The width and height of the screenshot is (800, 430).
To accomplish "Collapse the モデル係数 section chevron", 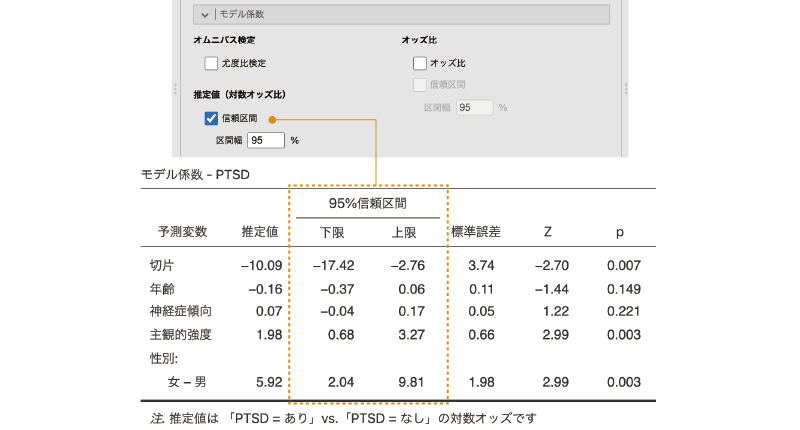I will click(205, 15).
